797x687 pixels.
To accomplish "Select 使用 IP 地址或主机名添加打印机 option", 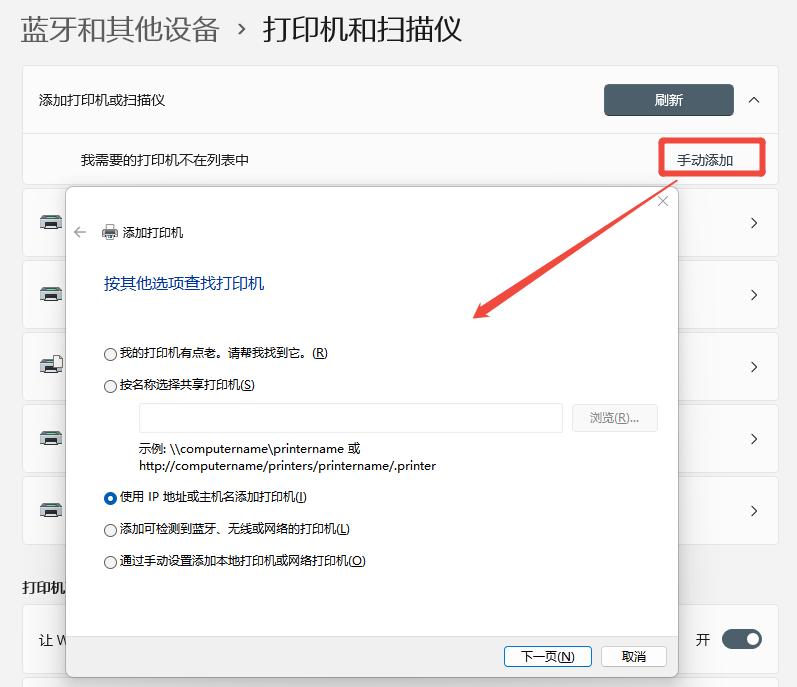I will coord(110,498).
